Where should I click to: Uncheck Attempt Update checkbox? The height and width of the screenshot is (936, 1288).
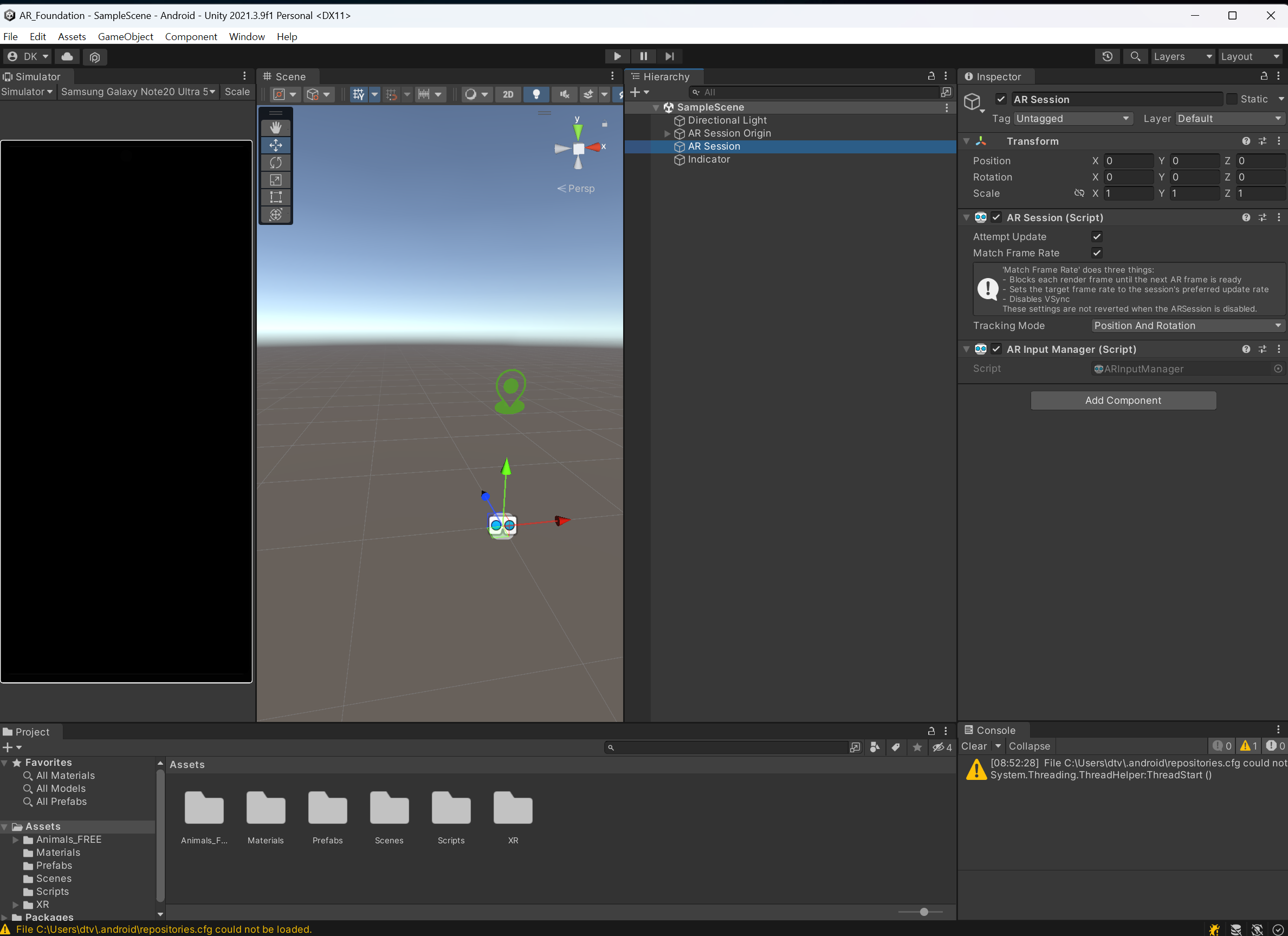[x=1096, y=237]
